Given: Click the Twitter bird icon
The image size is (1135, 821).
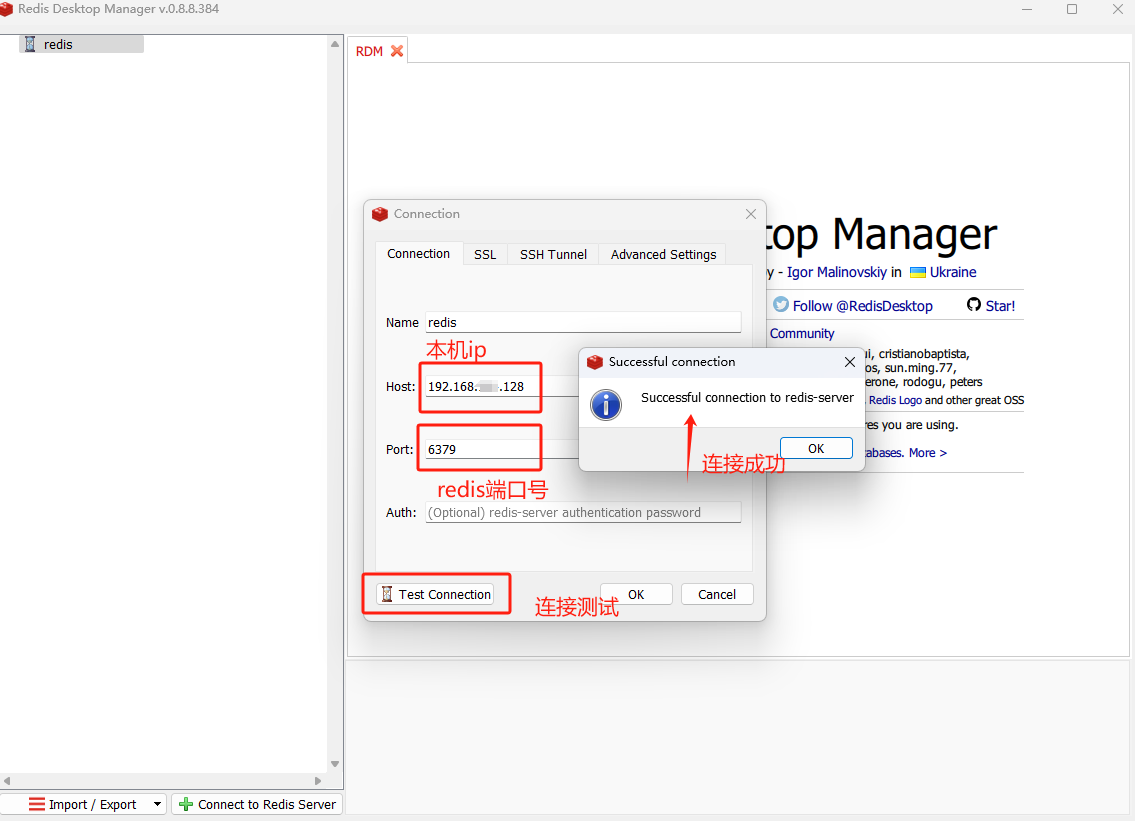Looking at the screenshot, I should pyautogui.click(x=781, y=305).
